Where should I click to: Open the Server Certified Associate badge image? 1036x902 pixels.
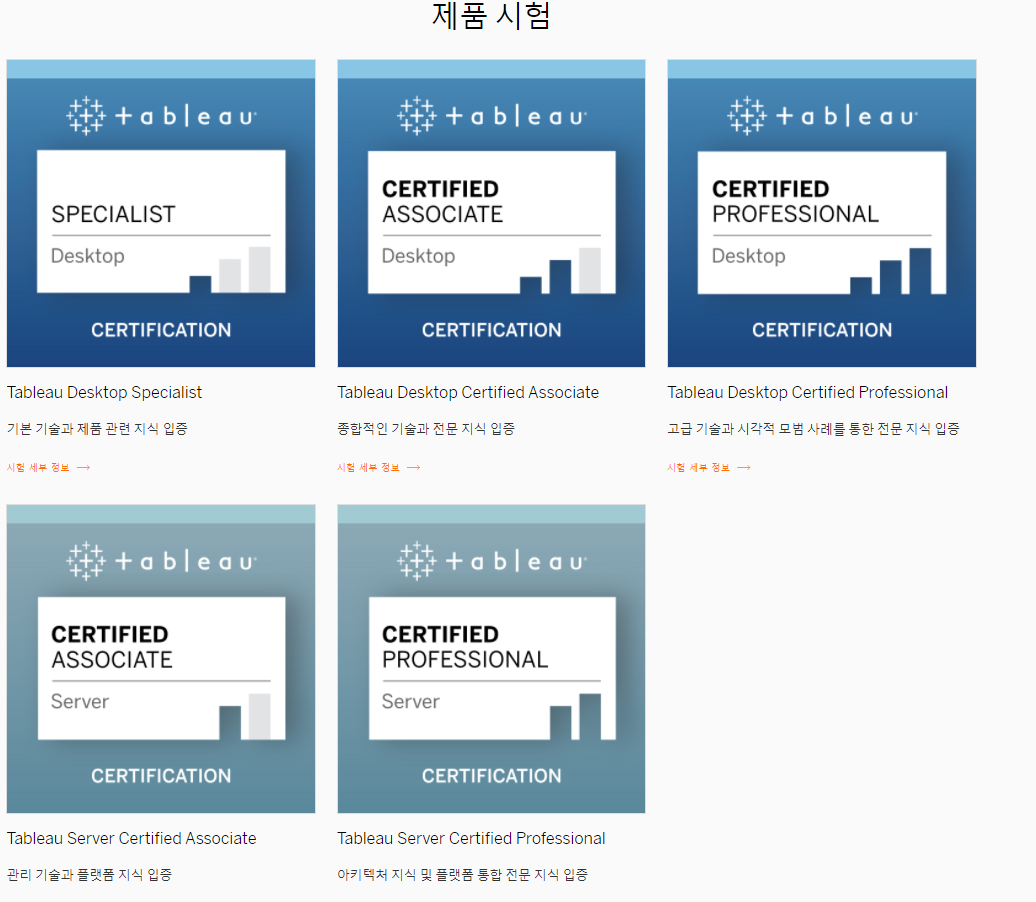tap(161, 658)
